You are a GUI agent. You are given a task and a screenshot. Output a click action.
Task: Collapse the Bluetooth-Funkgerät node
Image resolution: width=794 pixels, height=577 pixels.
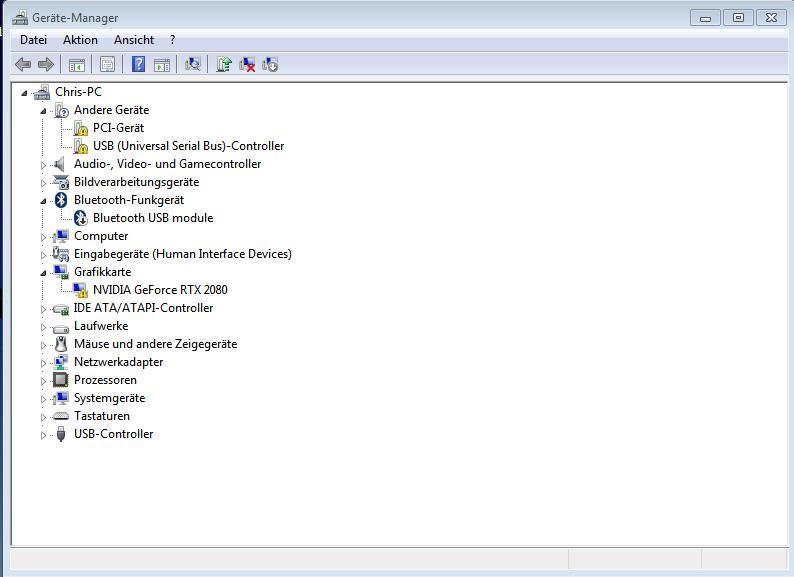point(43,201)
